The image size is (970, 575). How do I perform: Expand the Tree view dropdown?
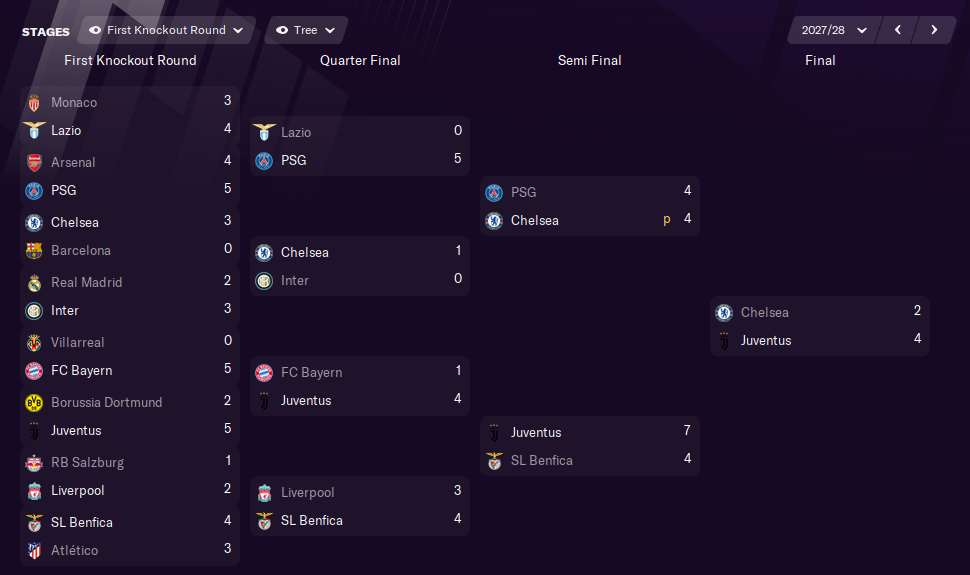(306, 30)
